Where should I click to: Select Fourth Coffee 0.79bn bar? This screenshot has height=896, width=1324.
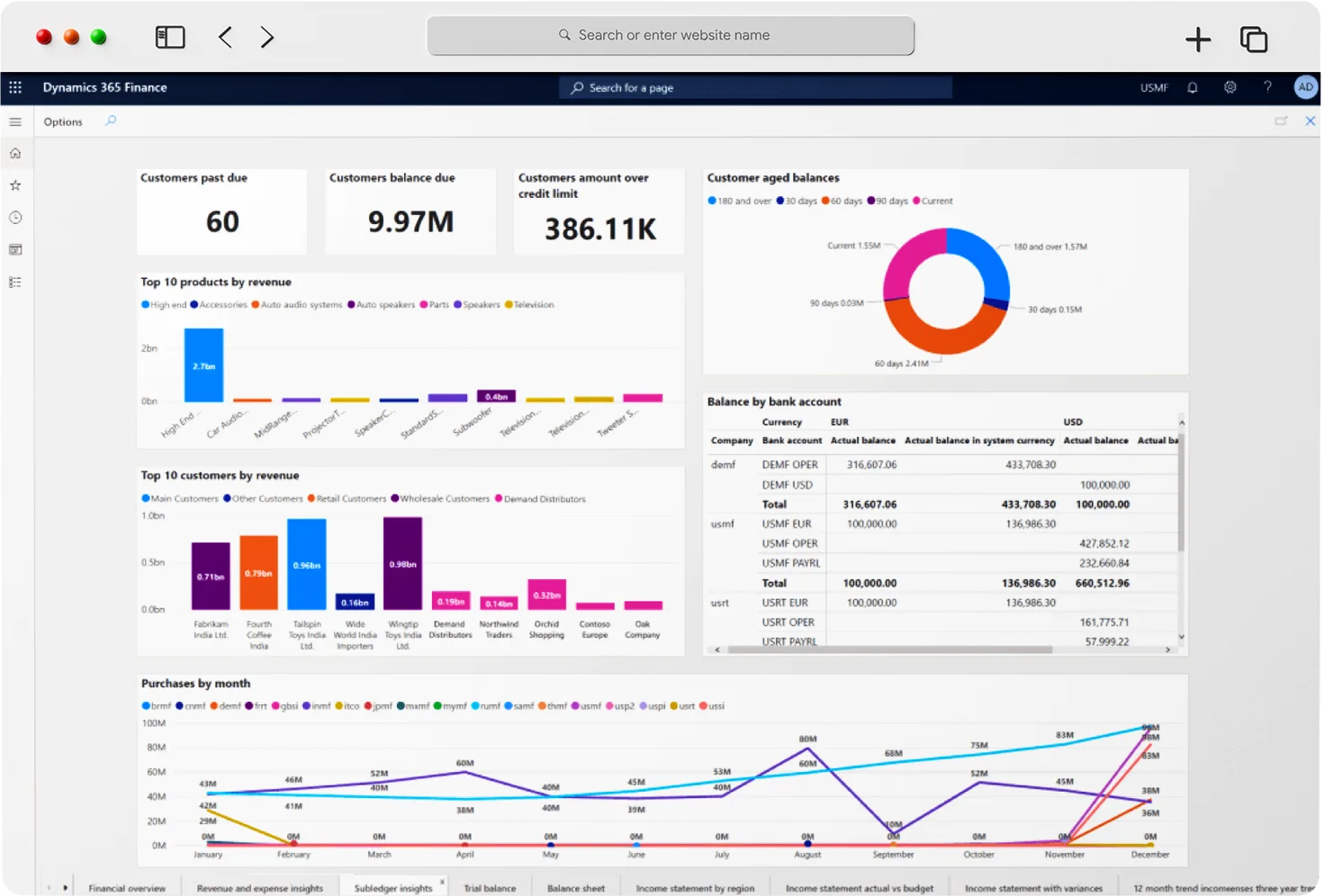(x=258, y=573)
